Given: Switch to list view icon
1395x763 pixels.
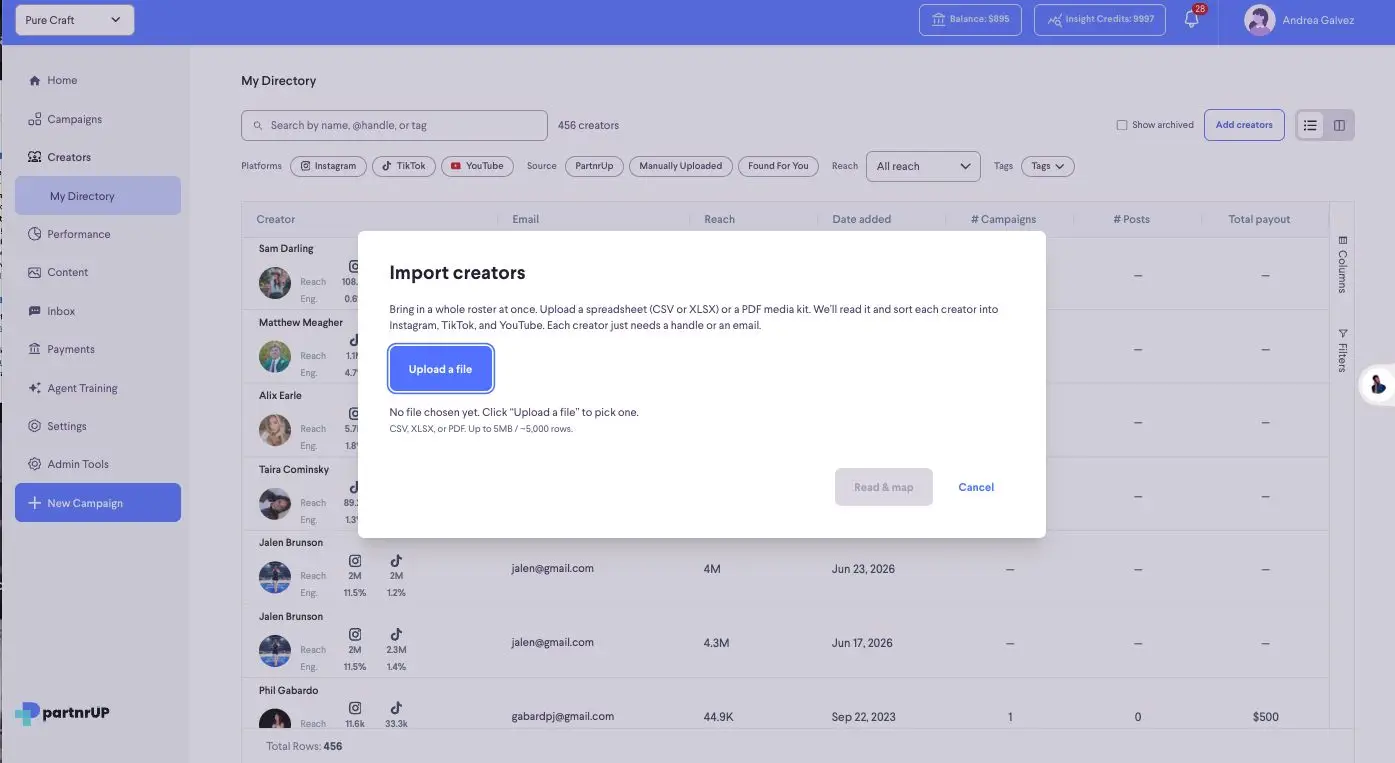Looking at the screenshot, I should pos(1310,125).
